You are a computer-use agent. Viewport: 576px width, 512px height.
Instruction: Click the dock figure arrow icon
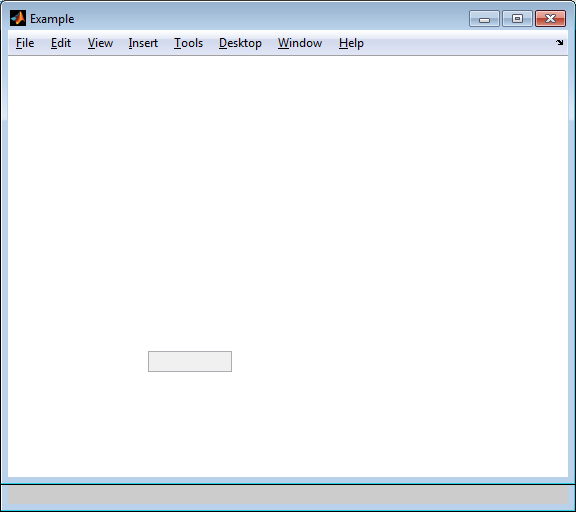tap(559, 43)
